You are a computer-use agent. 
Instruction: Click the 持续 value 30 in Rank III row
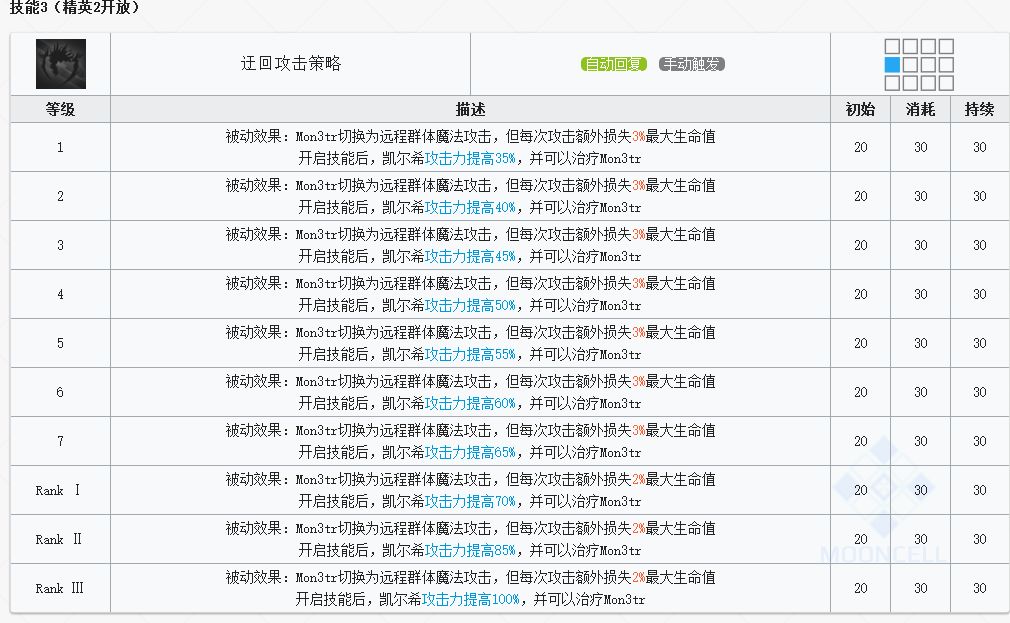[x=980, y=588]
